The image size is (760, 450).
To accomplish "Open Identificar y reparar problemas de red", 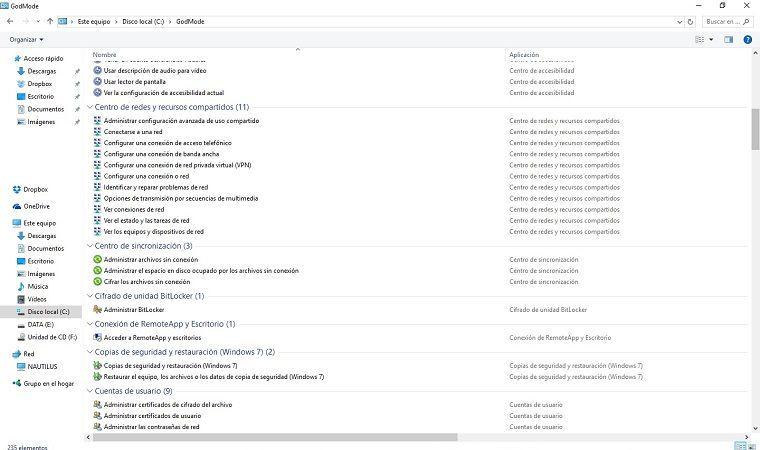I will [x=156, y=187].
